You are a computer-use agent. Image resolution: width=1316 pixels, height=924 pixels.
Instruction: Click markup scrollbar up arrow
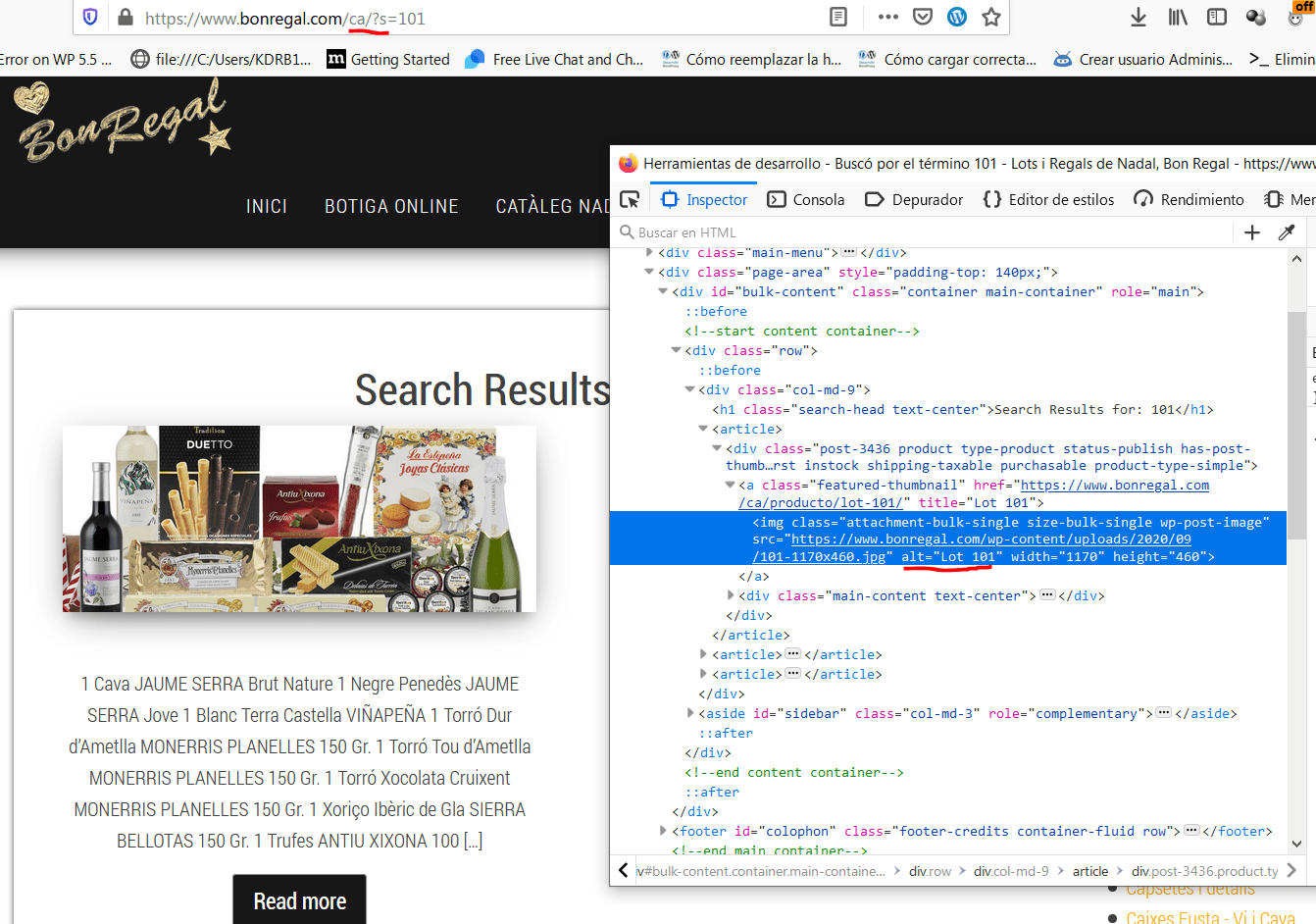(x=1296, y=259)
